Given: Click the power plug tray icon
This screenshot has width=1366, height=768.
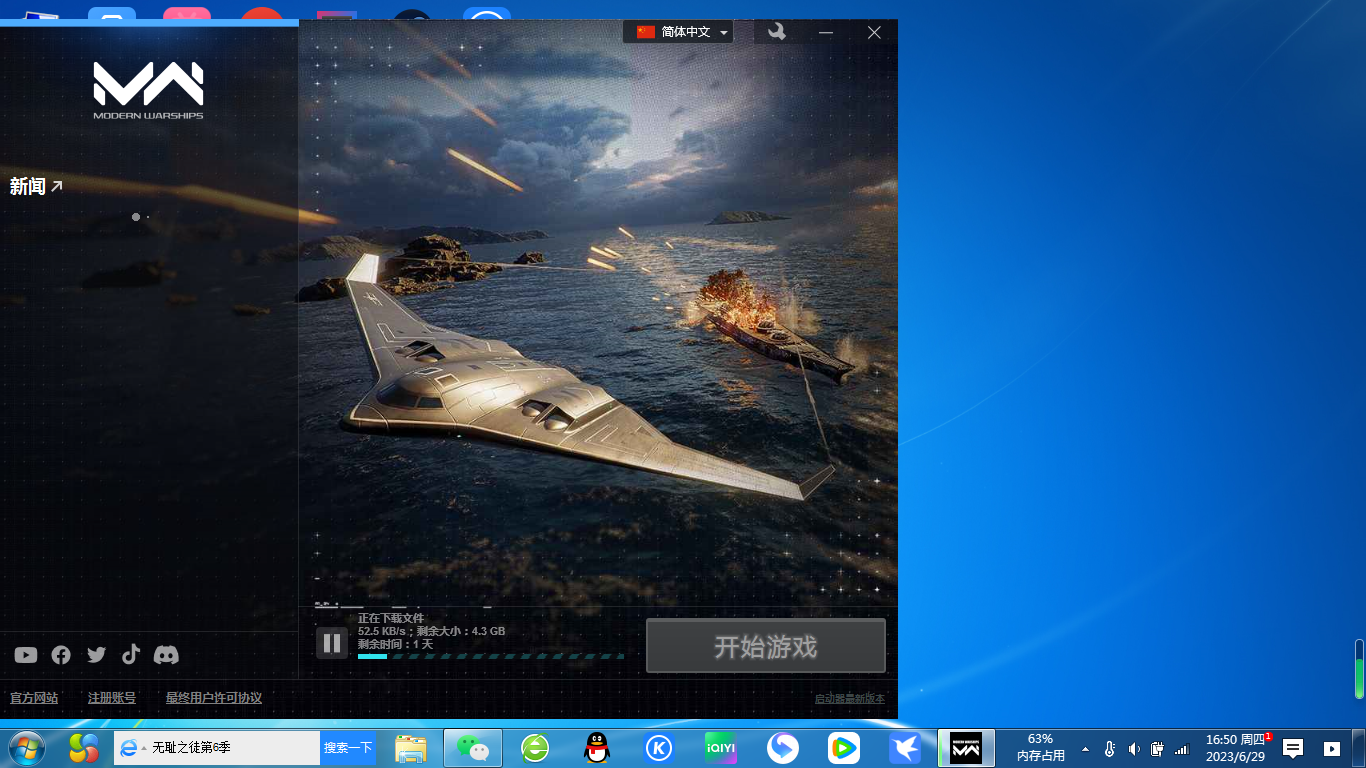Looking at the screenshot, I should point(1158,749).
